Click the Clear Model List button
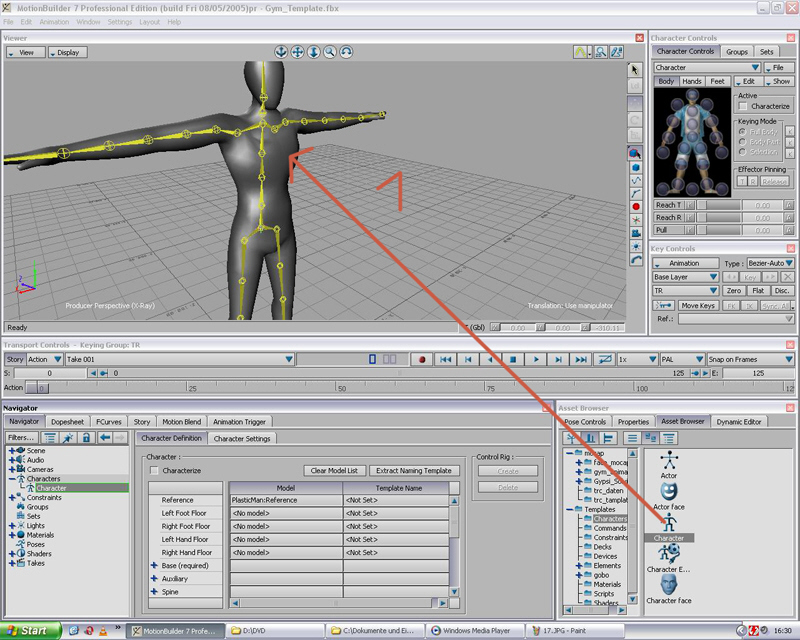 click(x=333, y=470)
